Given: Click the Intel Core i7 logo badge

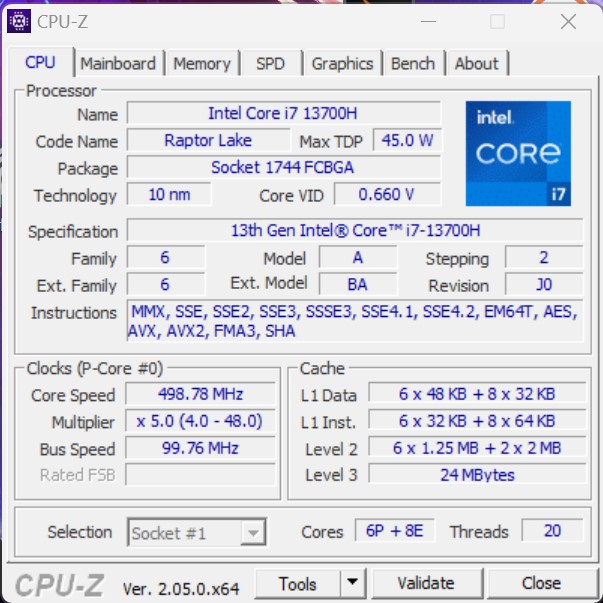Looking at the screenshot, I should coord(518,153).
